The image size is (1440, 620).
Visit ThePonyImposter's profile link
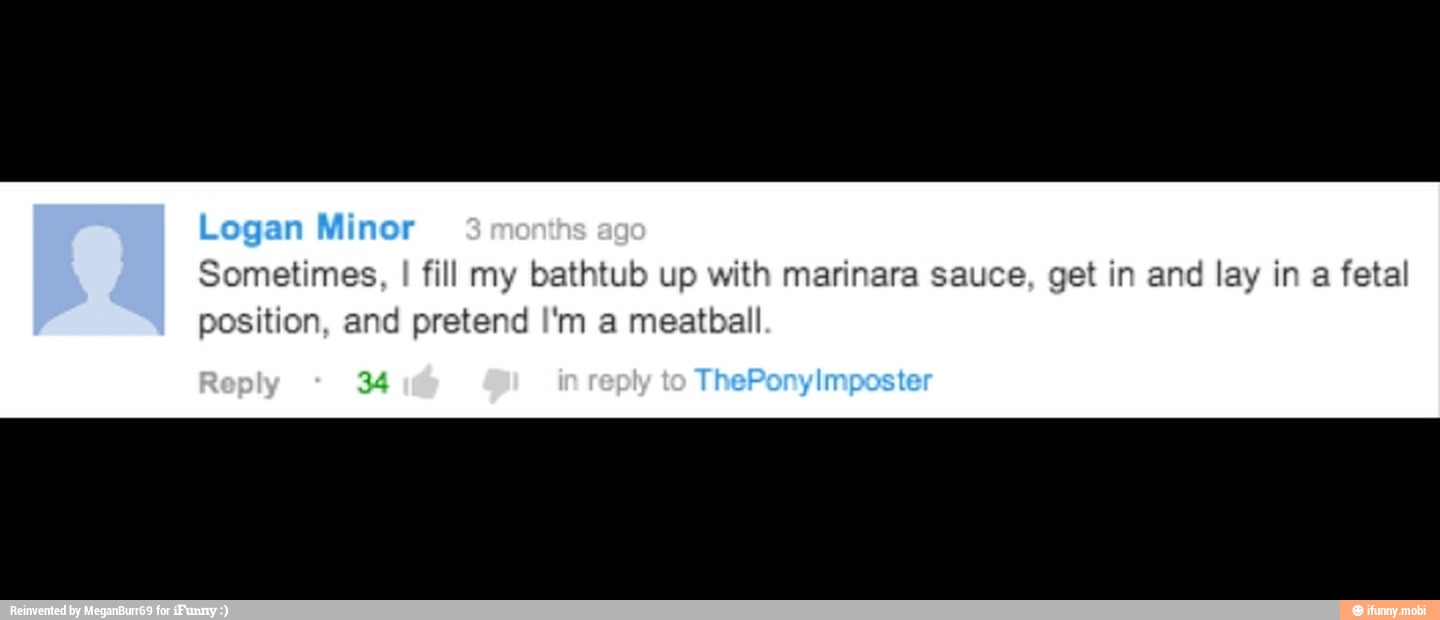(x=813, y=380)
